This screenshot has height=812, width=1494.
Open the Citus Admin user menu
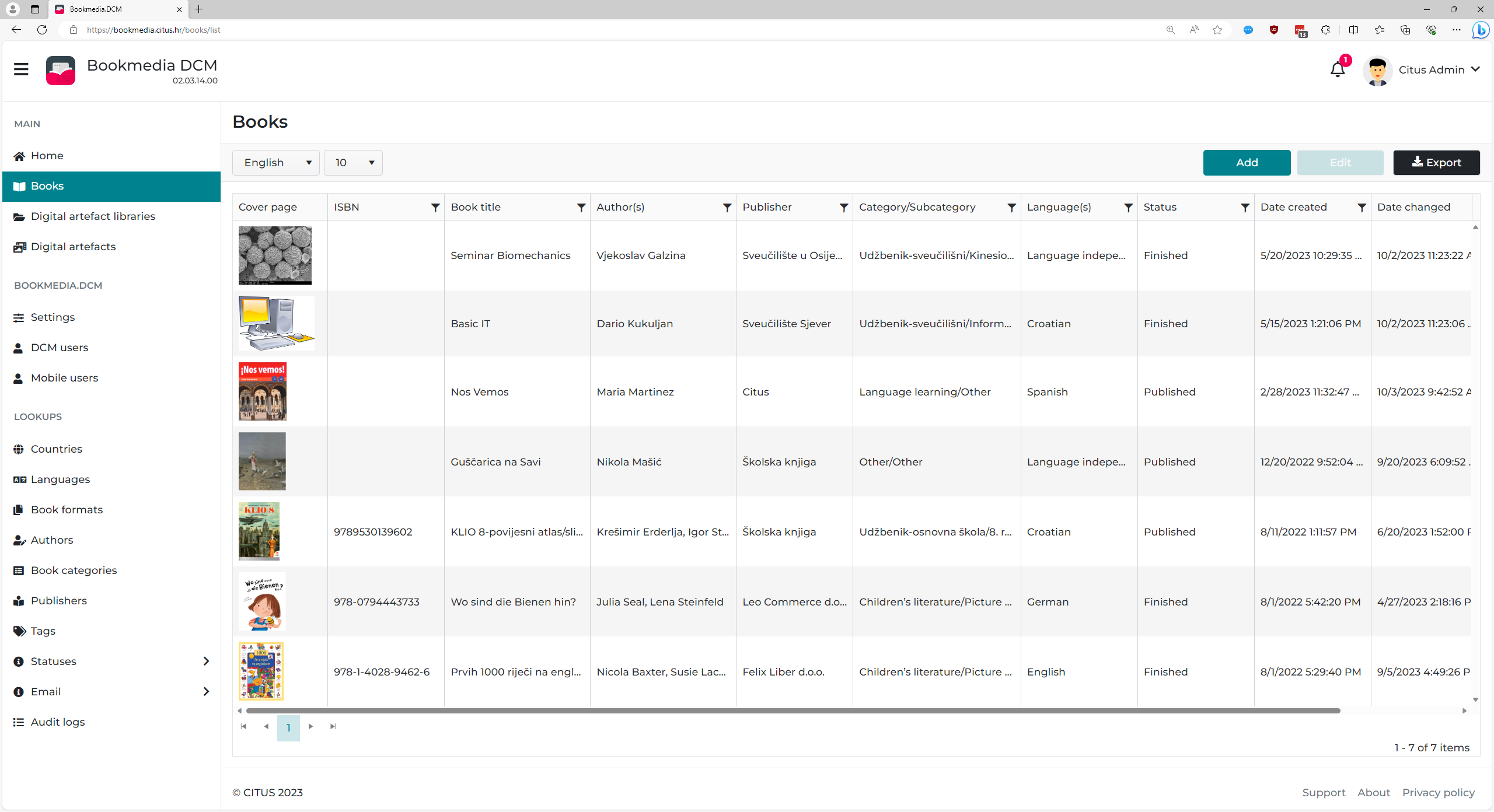click(x=1438, y=70)
